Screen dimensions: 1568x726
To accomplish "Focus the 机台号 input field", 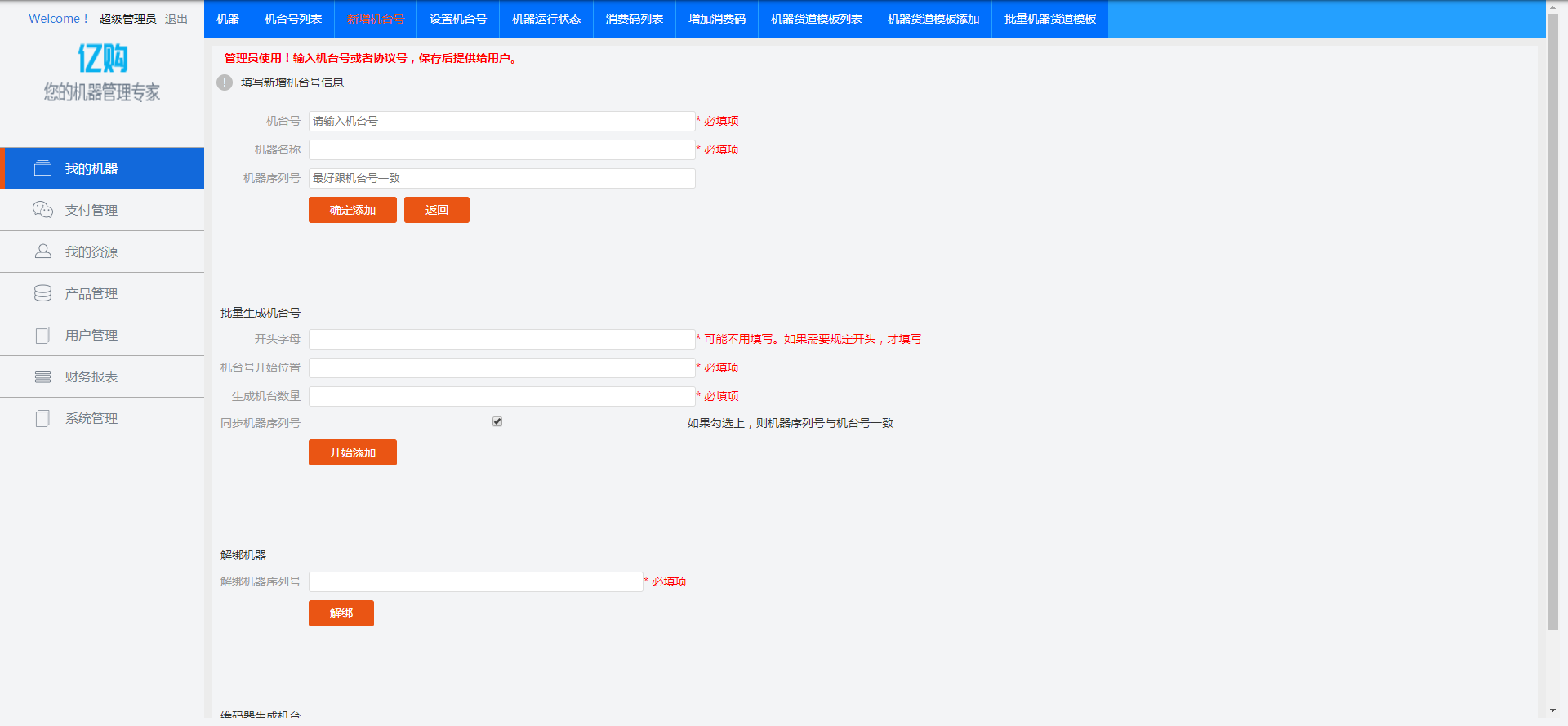I will click(501, 121).
